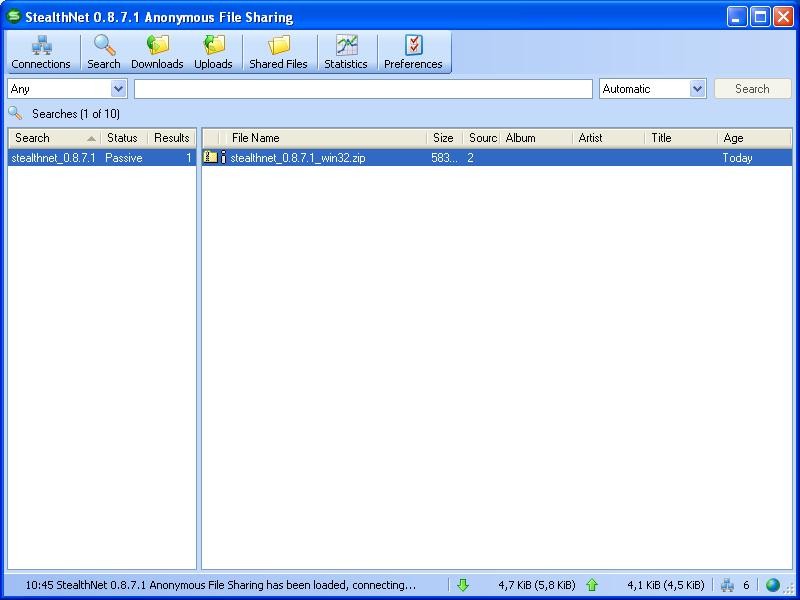
Task: Sort results by File Name column
Action: [327, 138]
